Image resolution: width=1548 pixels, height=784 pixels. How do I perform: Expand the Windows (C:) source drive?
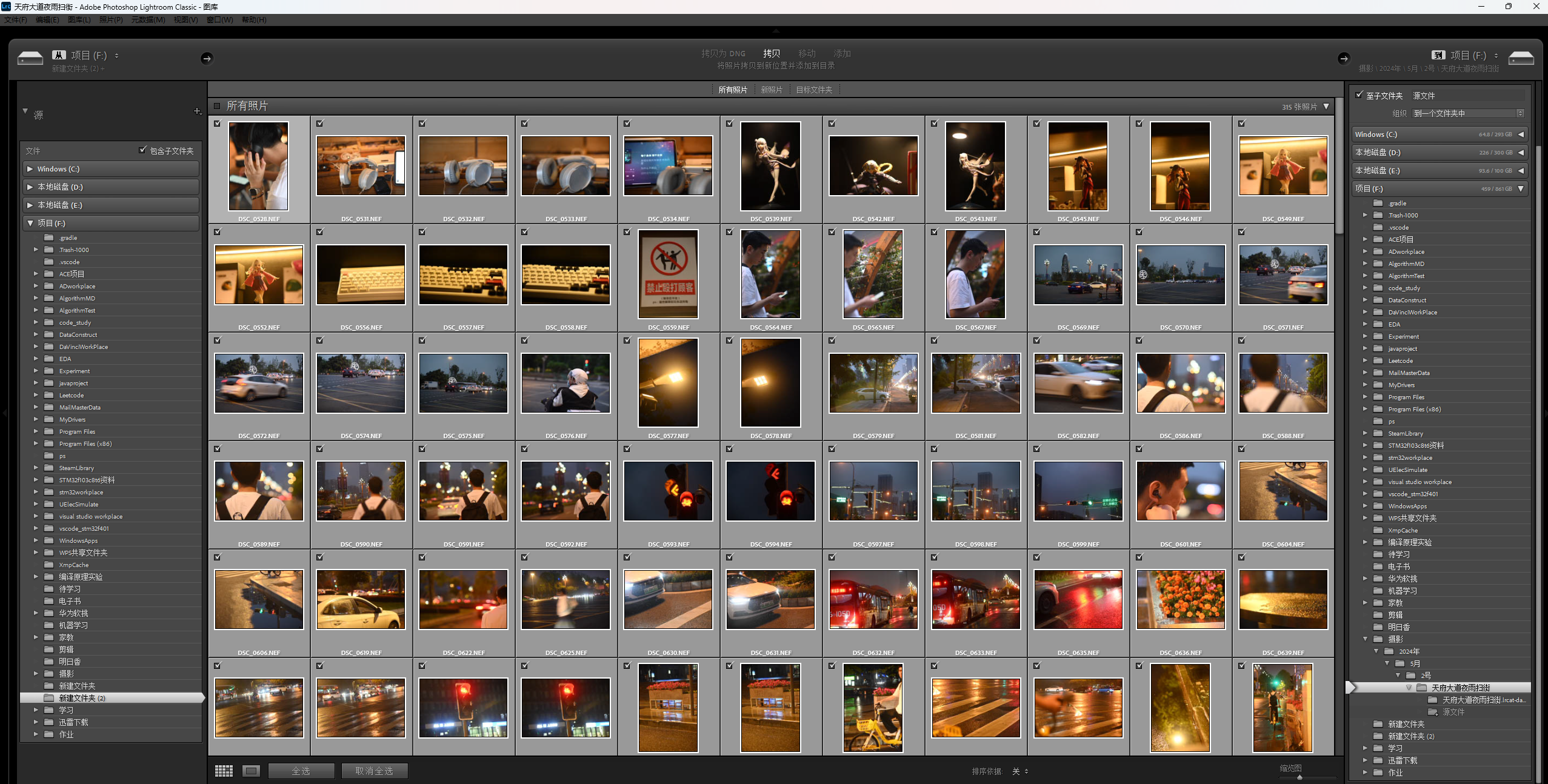[x=30, y=169]
